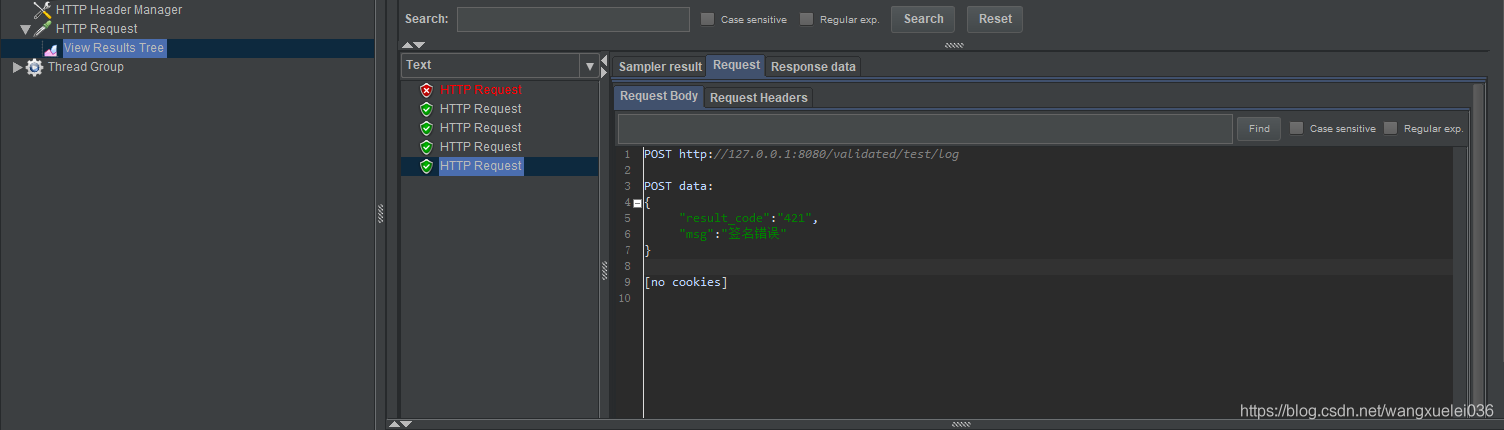Open the Request Headers tab
This screenshot has width=1504, height=430.
pos(759,98)
